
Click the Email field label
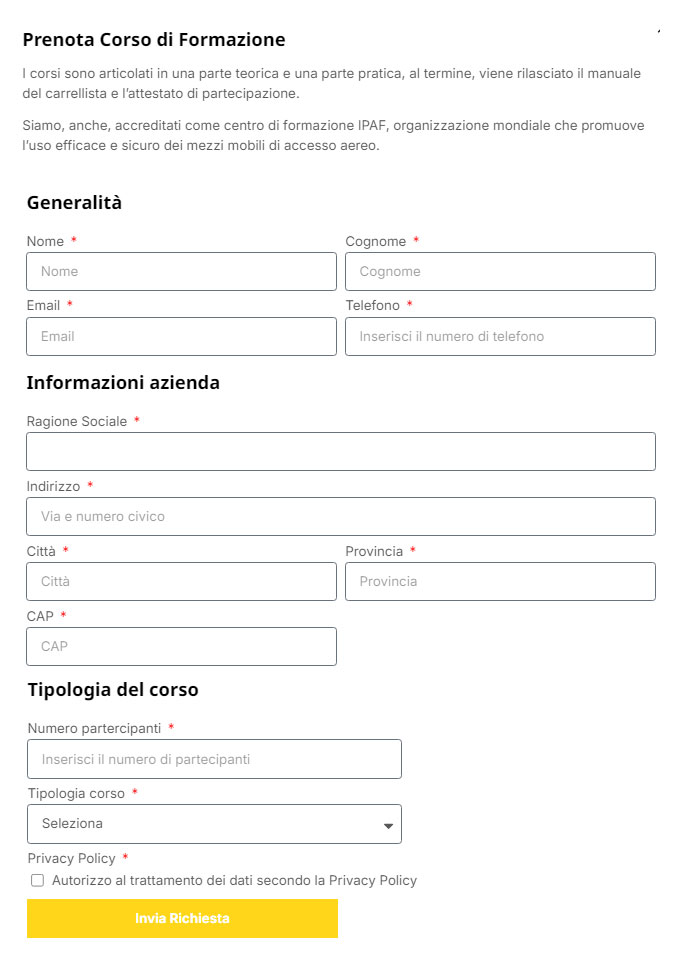(x=43, y=305)
